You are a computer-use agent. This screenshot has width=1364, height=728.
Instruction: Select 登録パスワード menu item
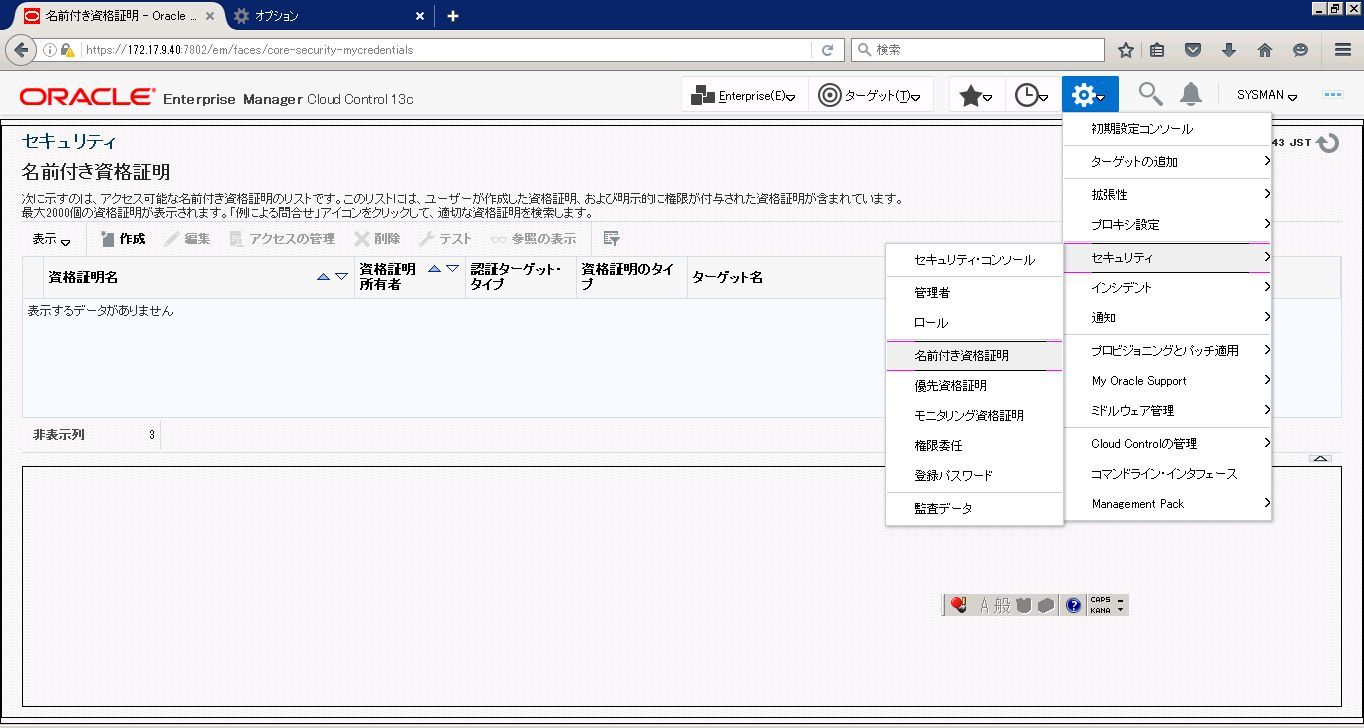coord(974,476)
